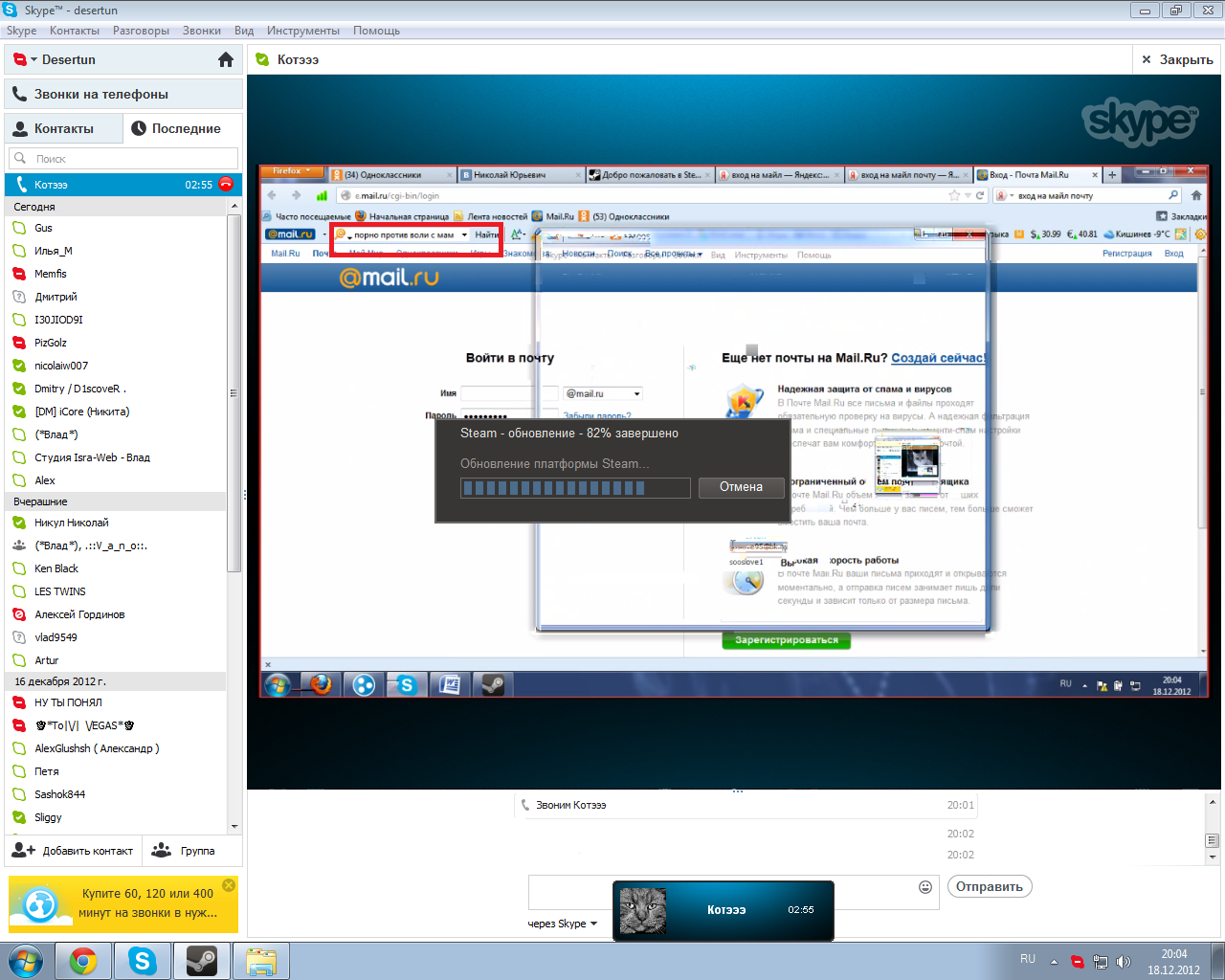Open the I30JIOD9I conversation

click(116, 320)
